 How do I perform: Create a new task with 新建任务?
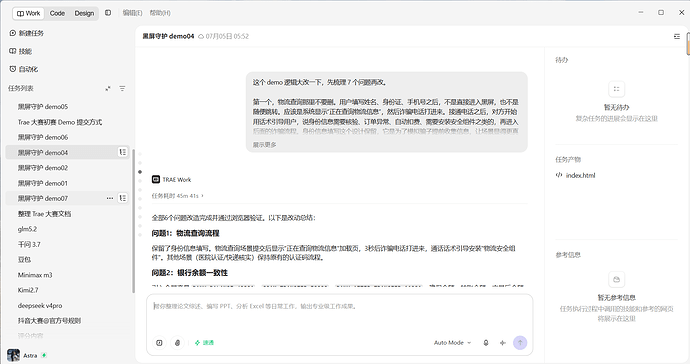(x=26, y=33)
